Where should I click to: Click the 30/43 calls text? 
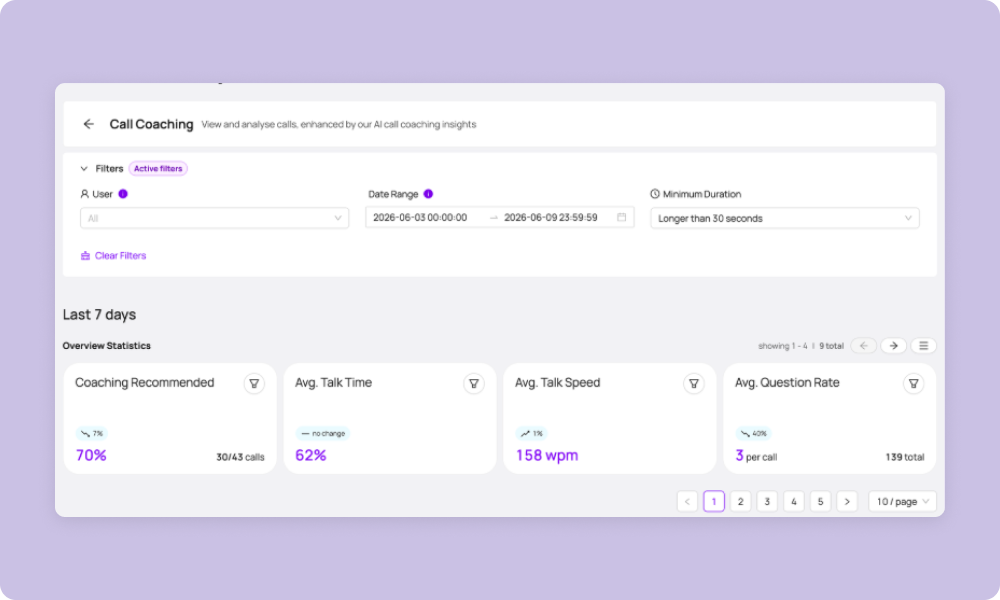click(240, 457)
